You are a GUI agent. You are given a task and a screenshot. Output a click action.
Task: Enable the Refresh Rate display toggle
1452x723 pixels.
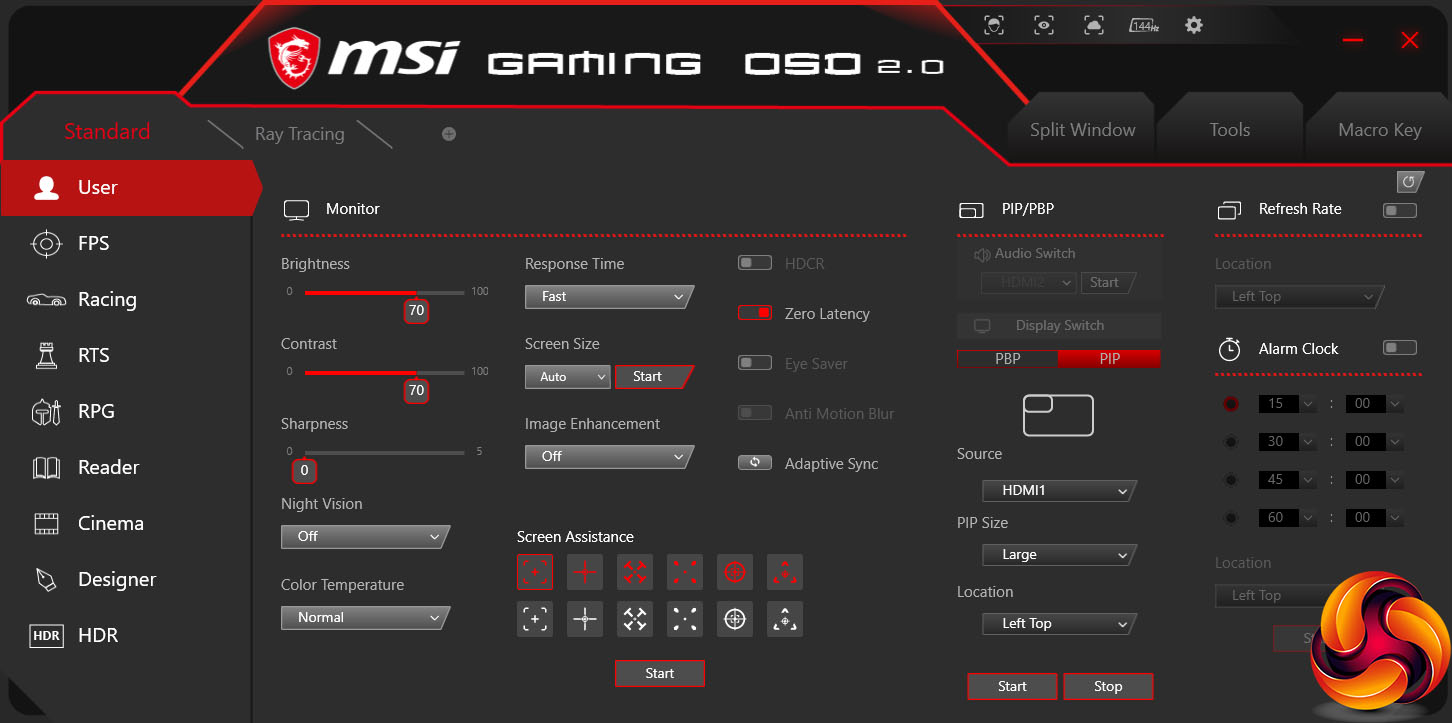pos(1399,210)
